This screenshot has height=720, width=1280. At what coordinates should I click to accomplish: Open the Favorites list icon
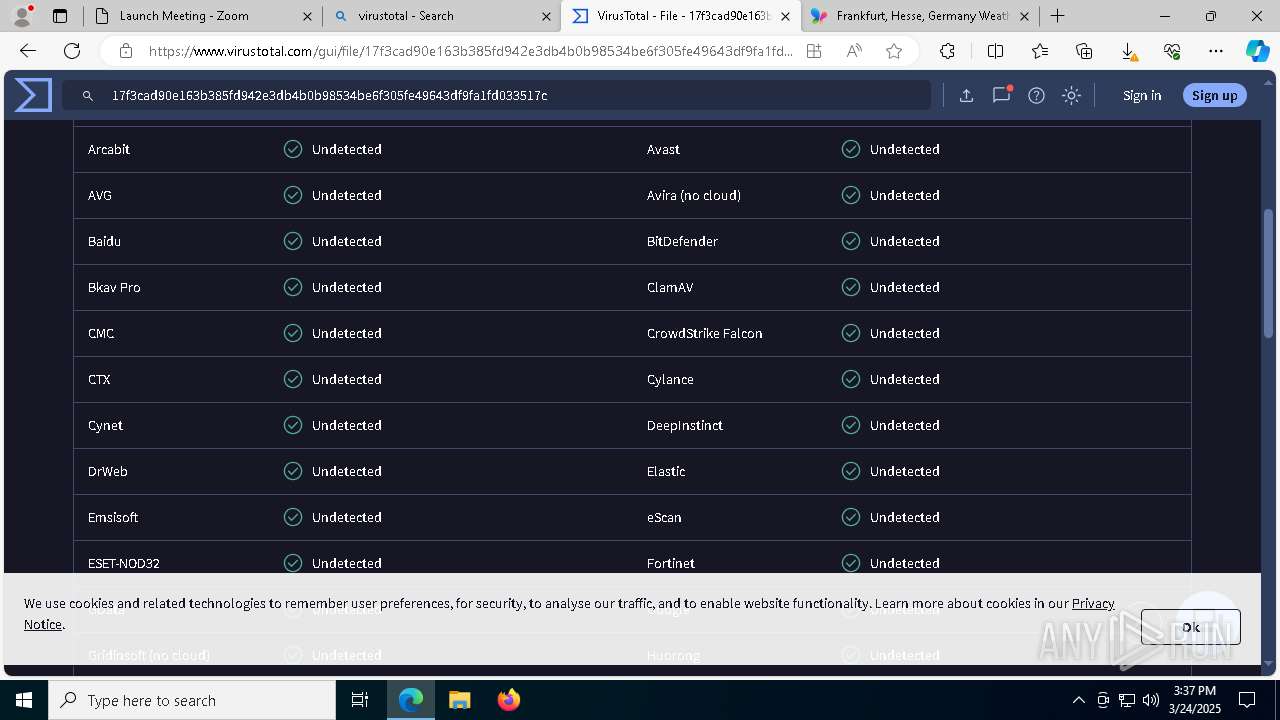tap(1040, 51)
